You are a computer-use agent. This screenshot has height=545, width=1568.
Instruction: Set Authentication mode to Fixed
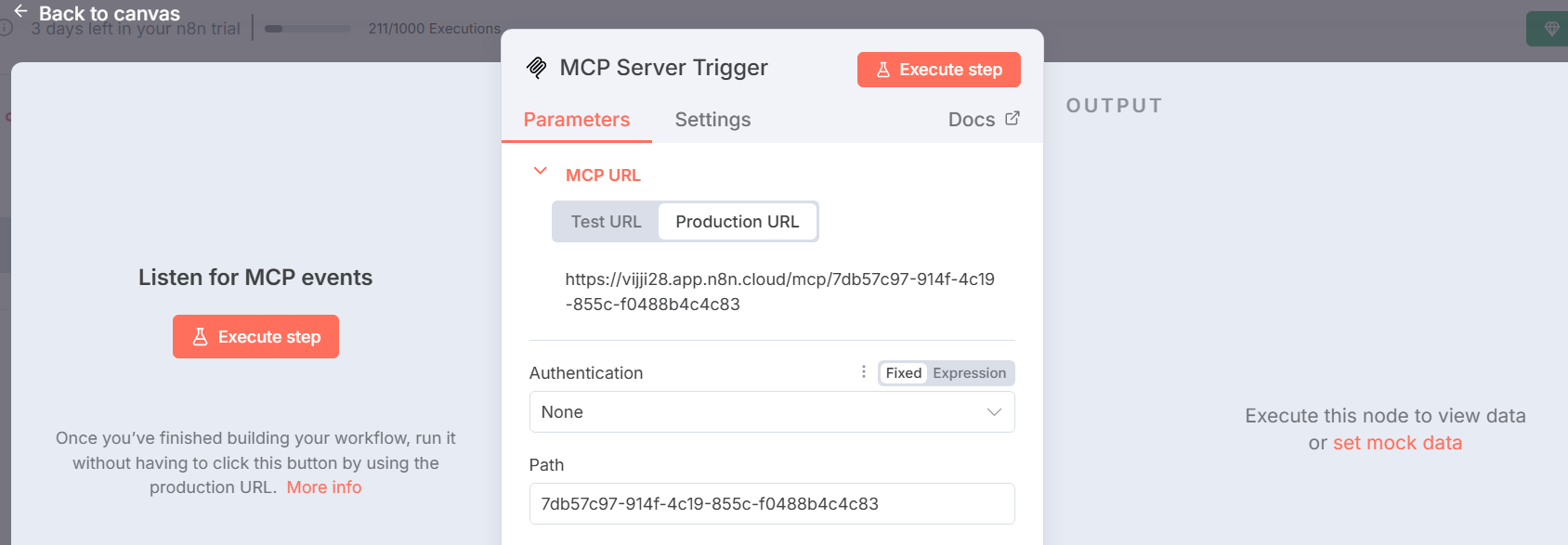click(903, 373)
